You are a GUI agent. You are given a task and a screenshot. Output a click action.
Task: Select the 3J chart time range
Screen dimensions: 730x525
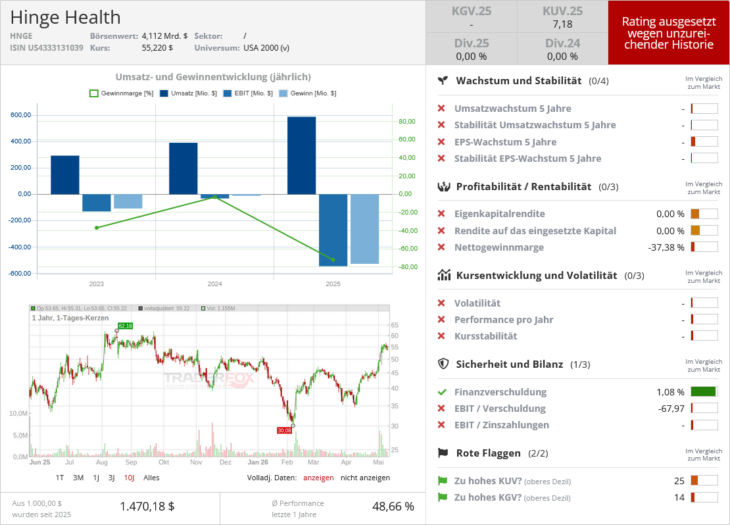[111, 478]
